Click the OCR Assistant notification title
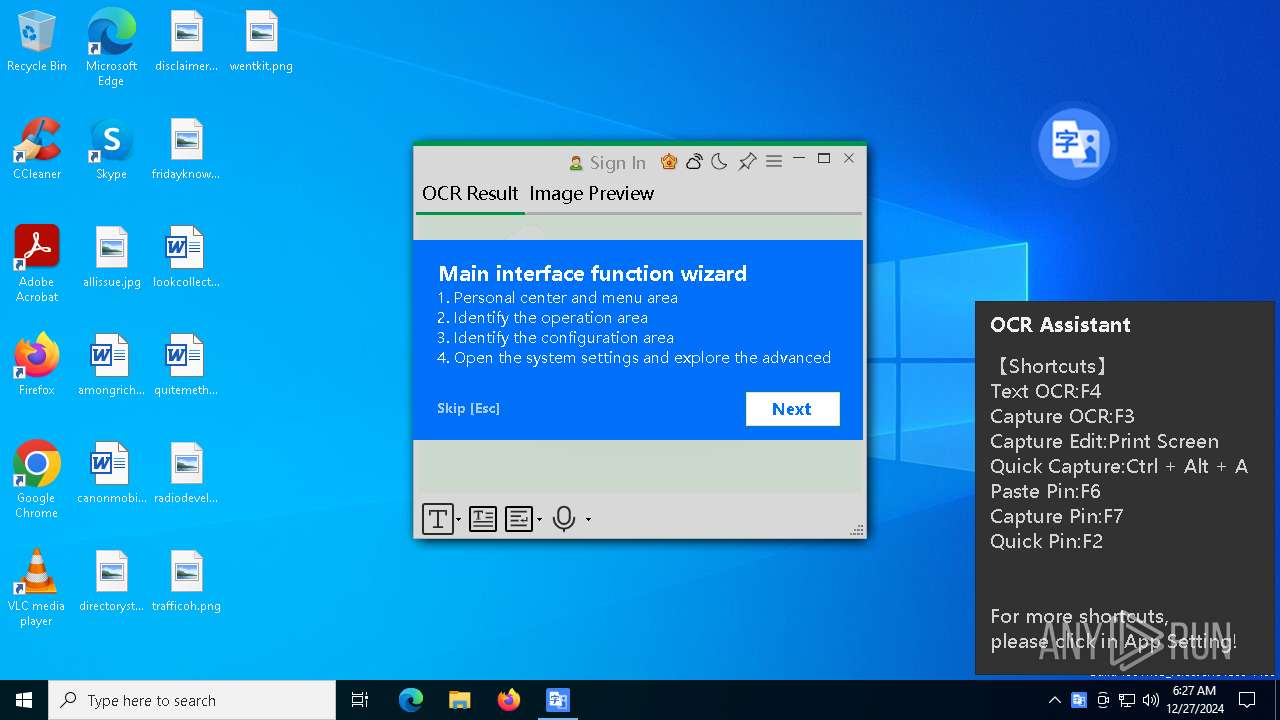This screenshot has width=1280, height=720. [1060, 325]
